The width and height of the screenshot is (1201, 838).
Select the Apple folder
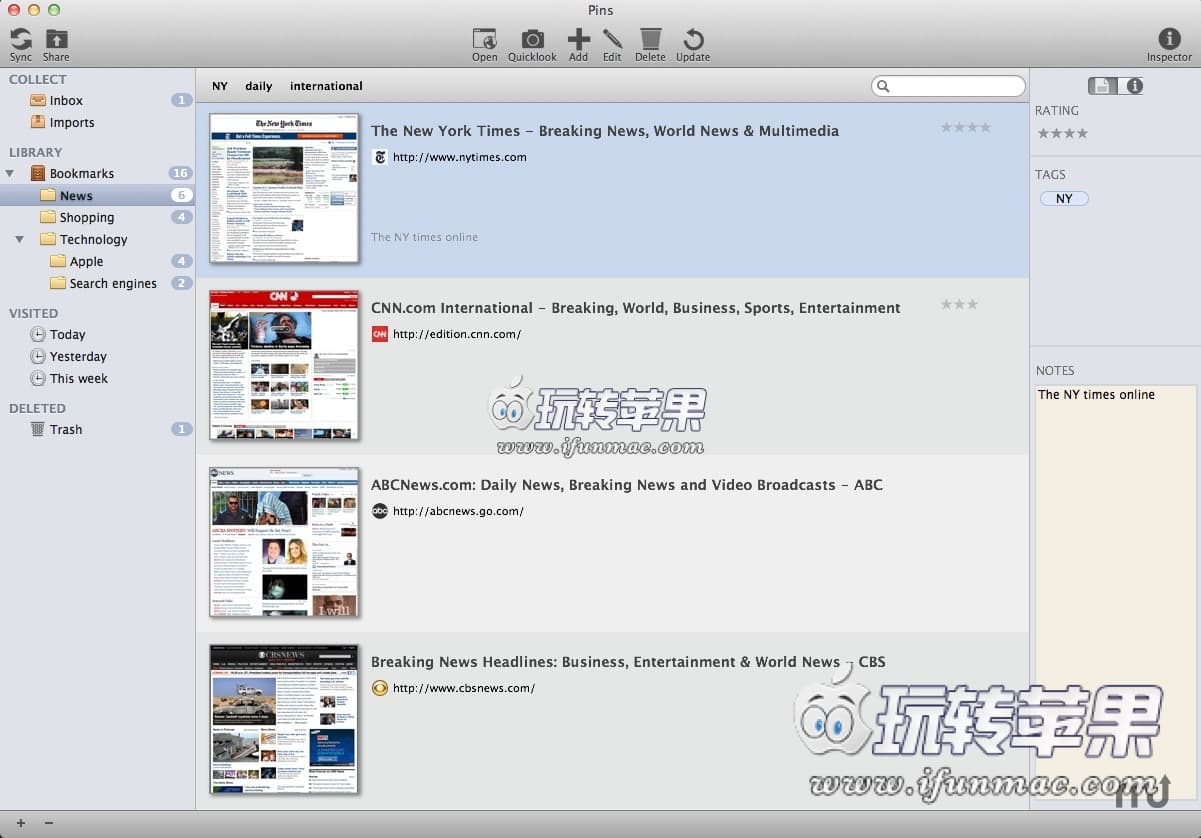coord(97,261)
